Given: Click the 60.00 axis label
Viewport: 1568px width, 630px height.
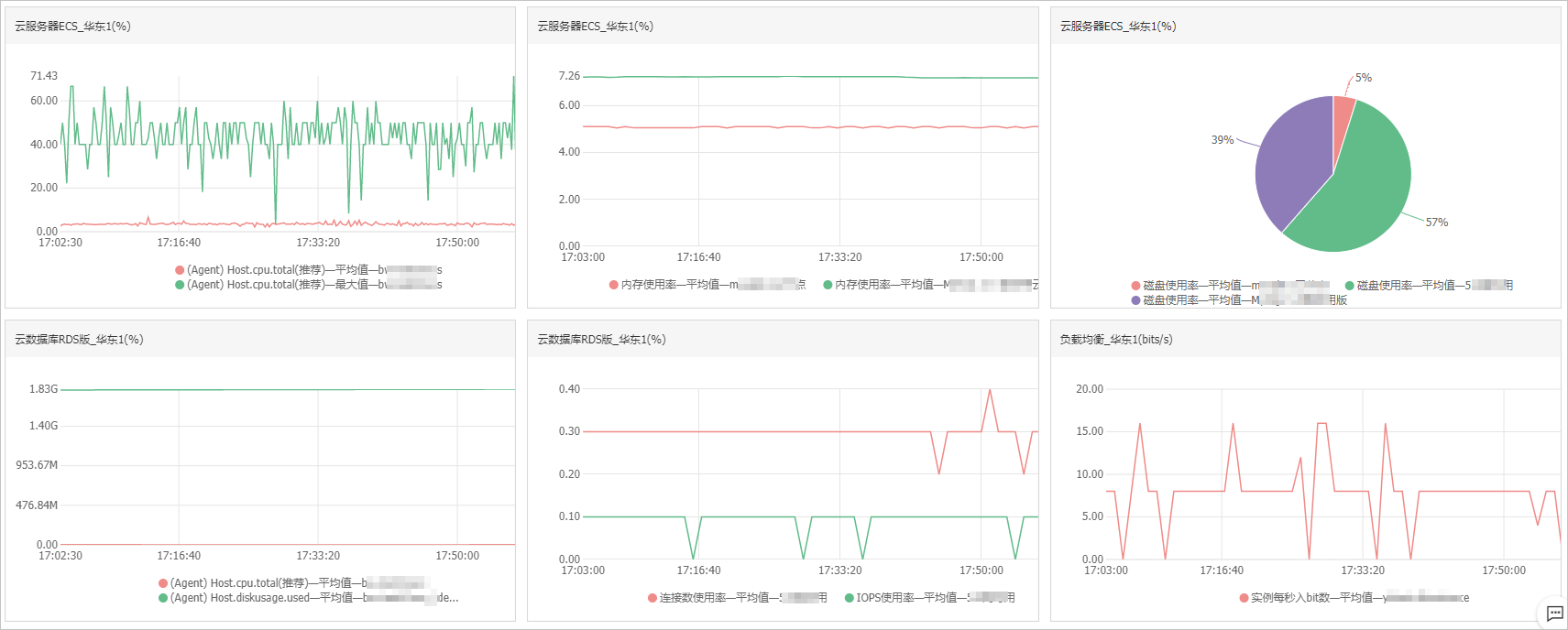Looking at the screenshot, I should pyautogui.click(x=44, y=101).
